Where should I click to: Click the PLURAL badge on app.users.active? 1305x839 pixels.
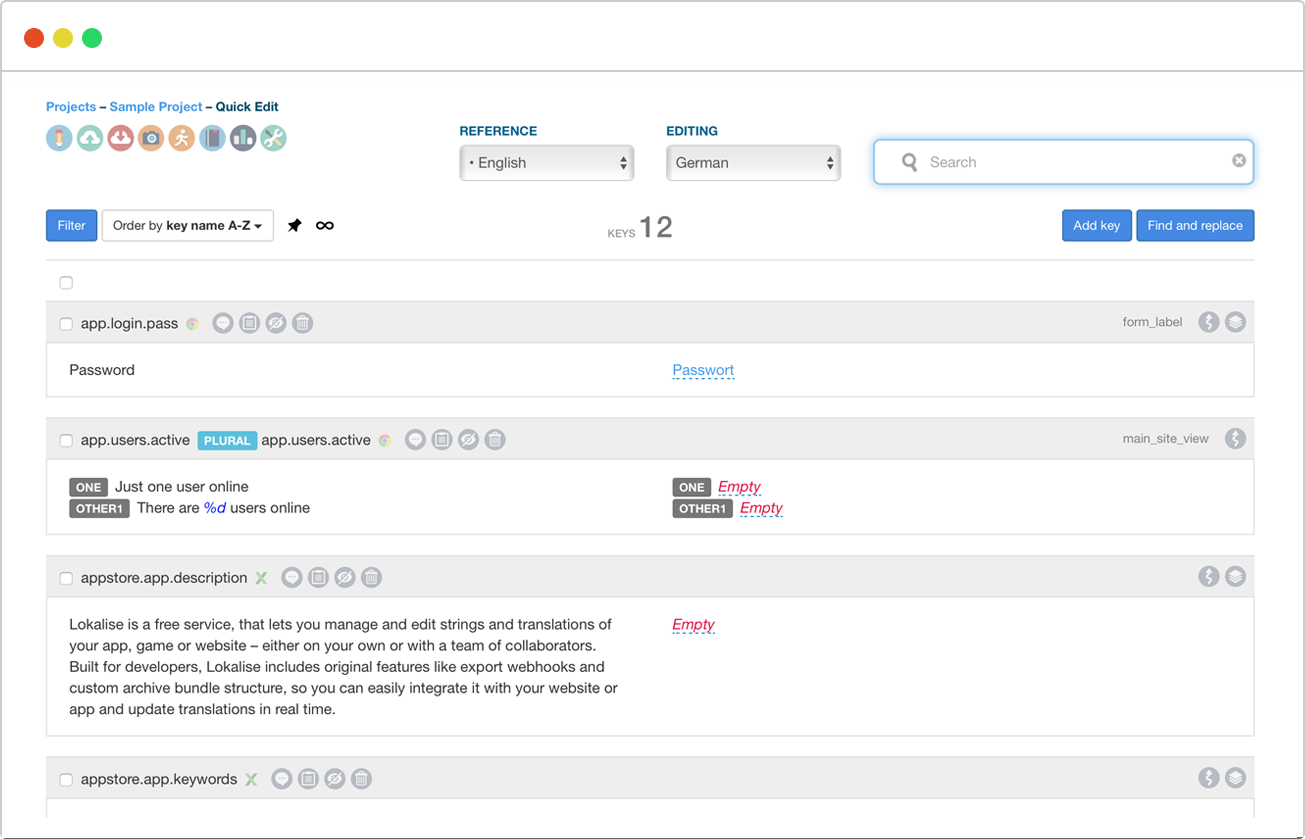tap(227, 440)
